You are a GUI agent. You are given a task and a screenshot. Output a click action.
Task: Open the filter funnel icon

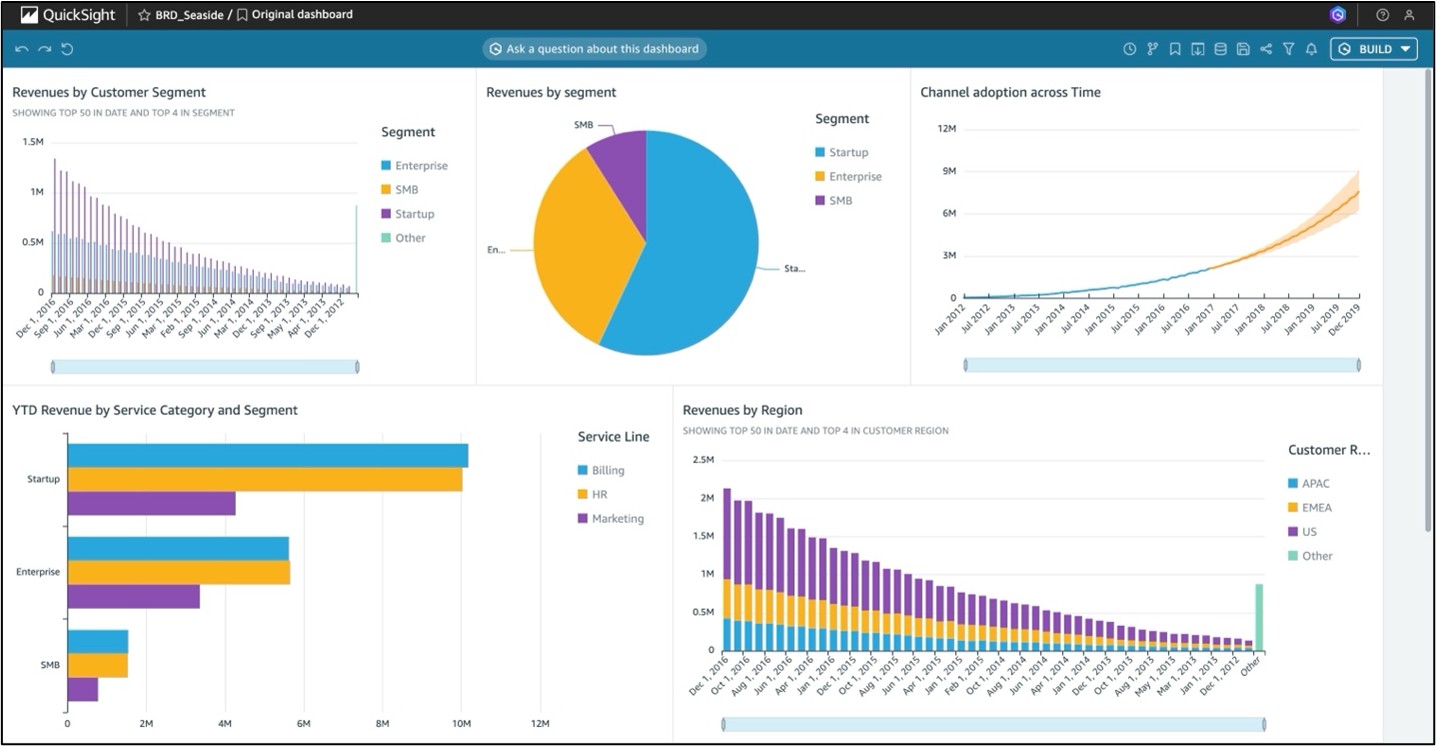pyautogui.click(x=1288, y=49)
